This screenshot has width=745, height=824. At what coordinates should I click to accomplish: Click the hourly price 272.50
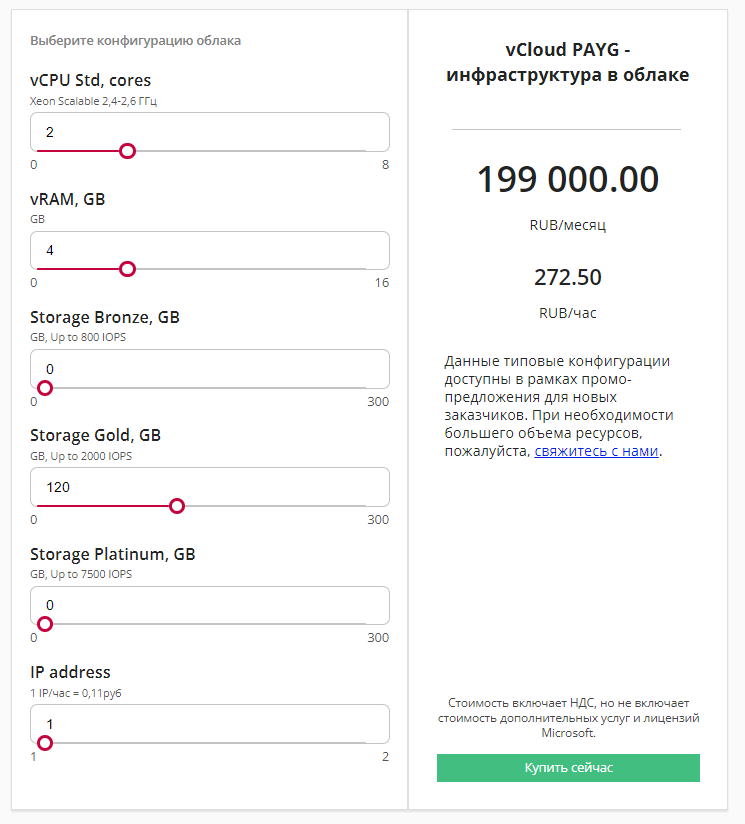tap(567, 277)
